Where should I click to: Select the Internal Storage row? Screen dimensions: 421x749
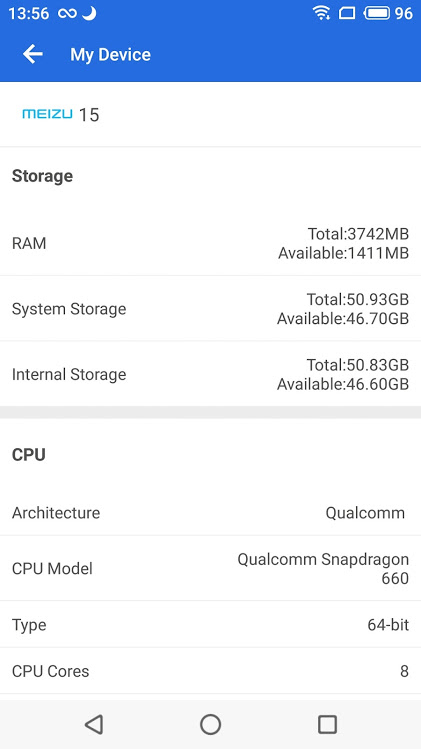(210, 374)
